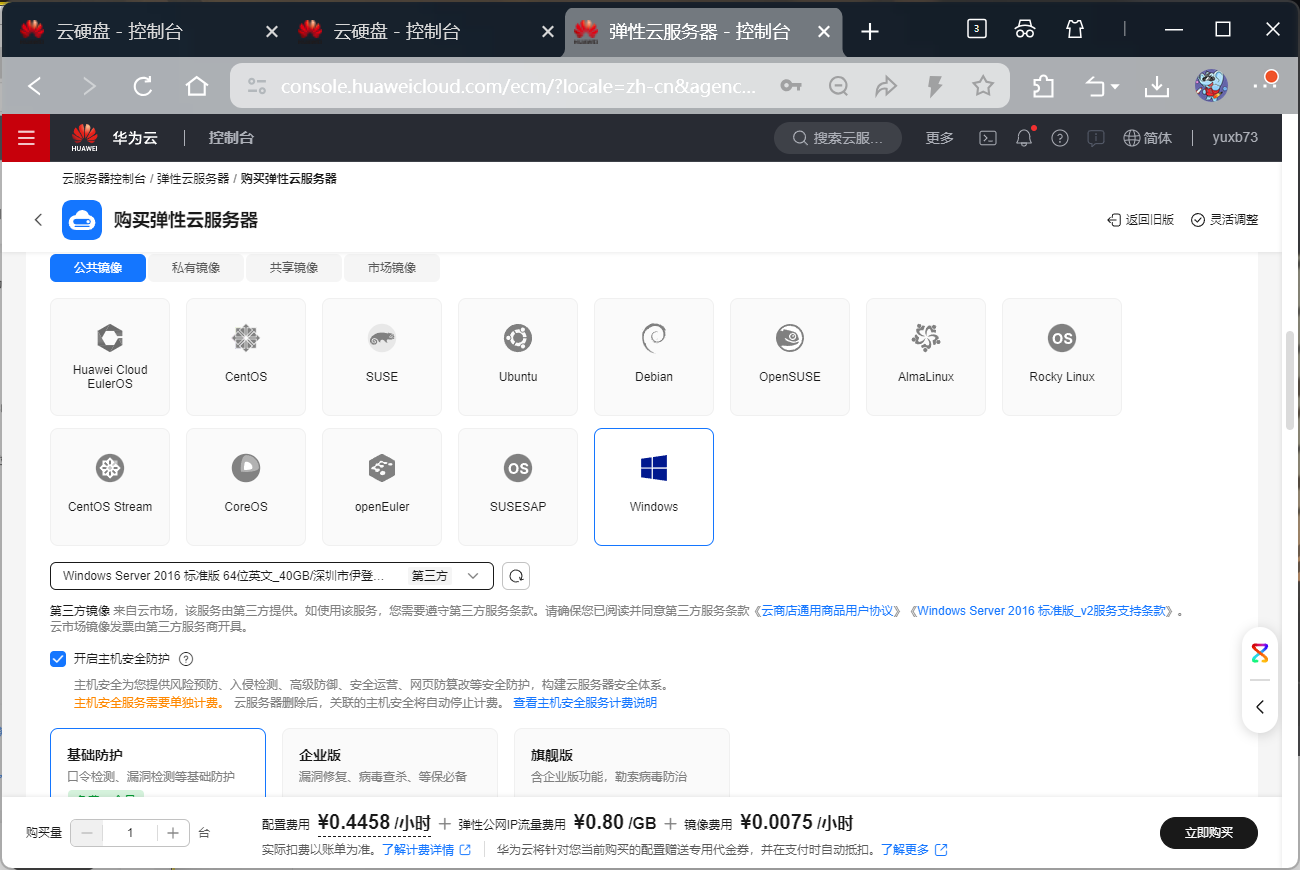Pick the AlmaLinux image card
The height and width of the screenshot is (870, 1300).
[926, 357]
